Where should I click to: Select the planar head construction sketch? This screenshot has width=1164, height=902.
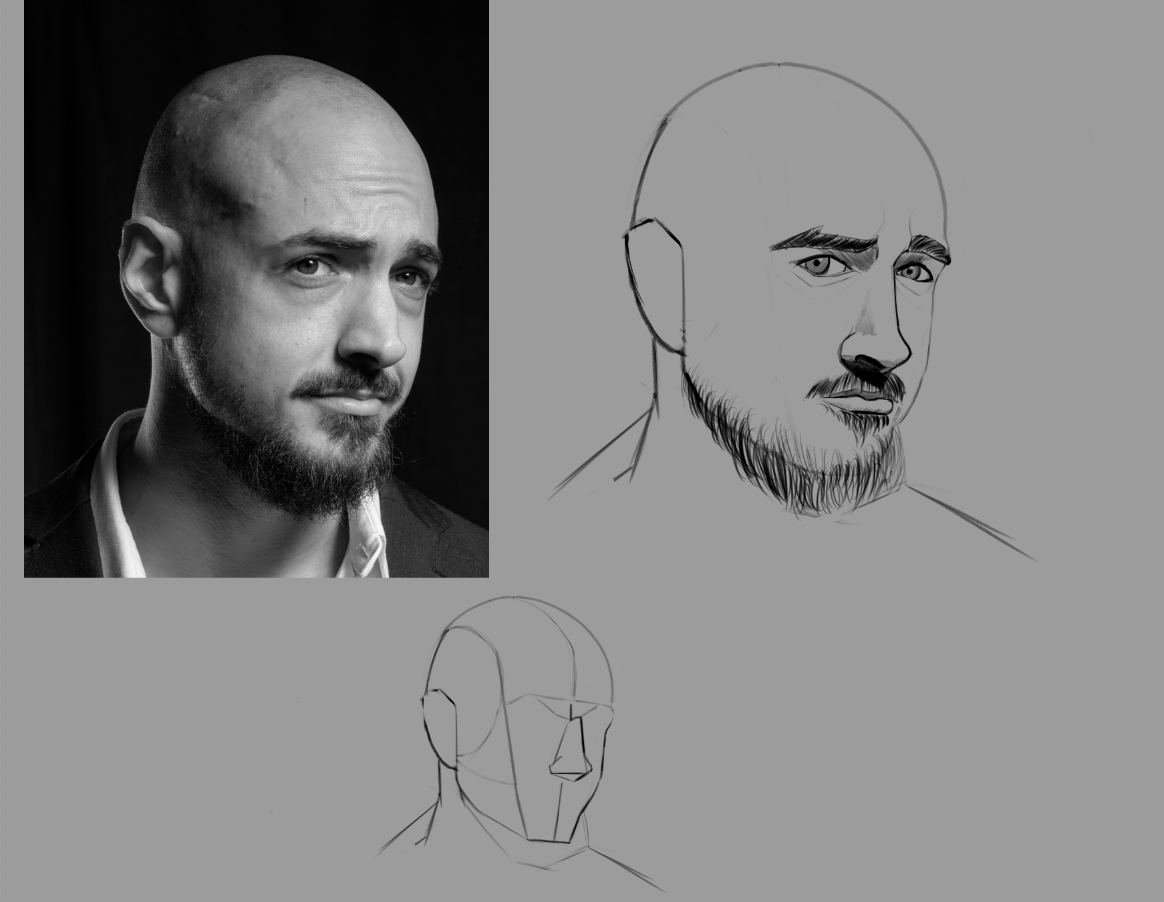(x=521, y=743)
